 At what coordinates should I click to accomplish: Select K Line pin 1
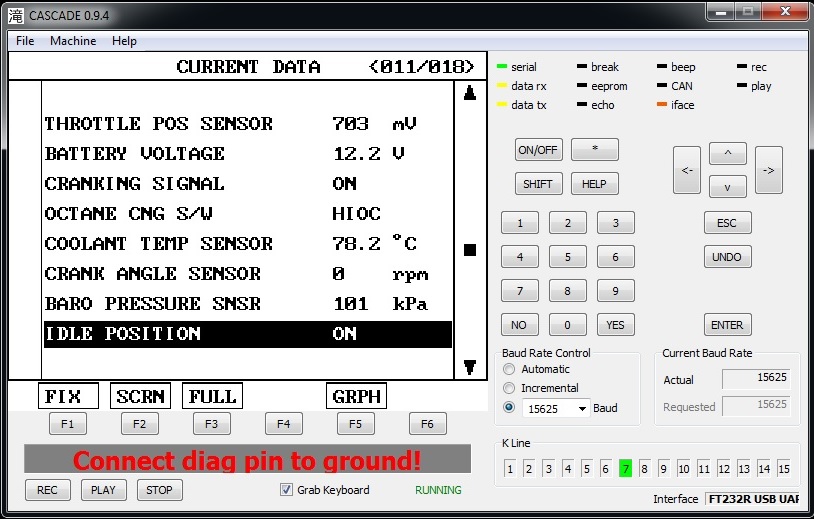point(510,469)
